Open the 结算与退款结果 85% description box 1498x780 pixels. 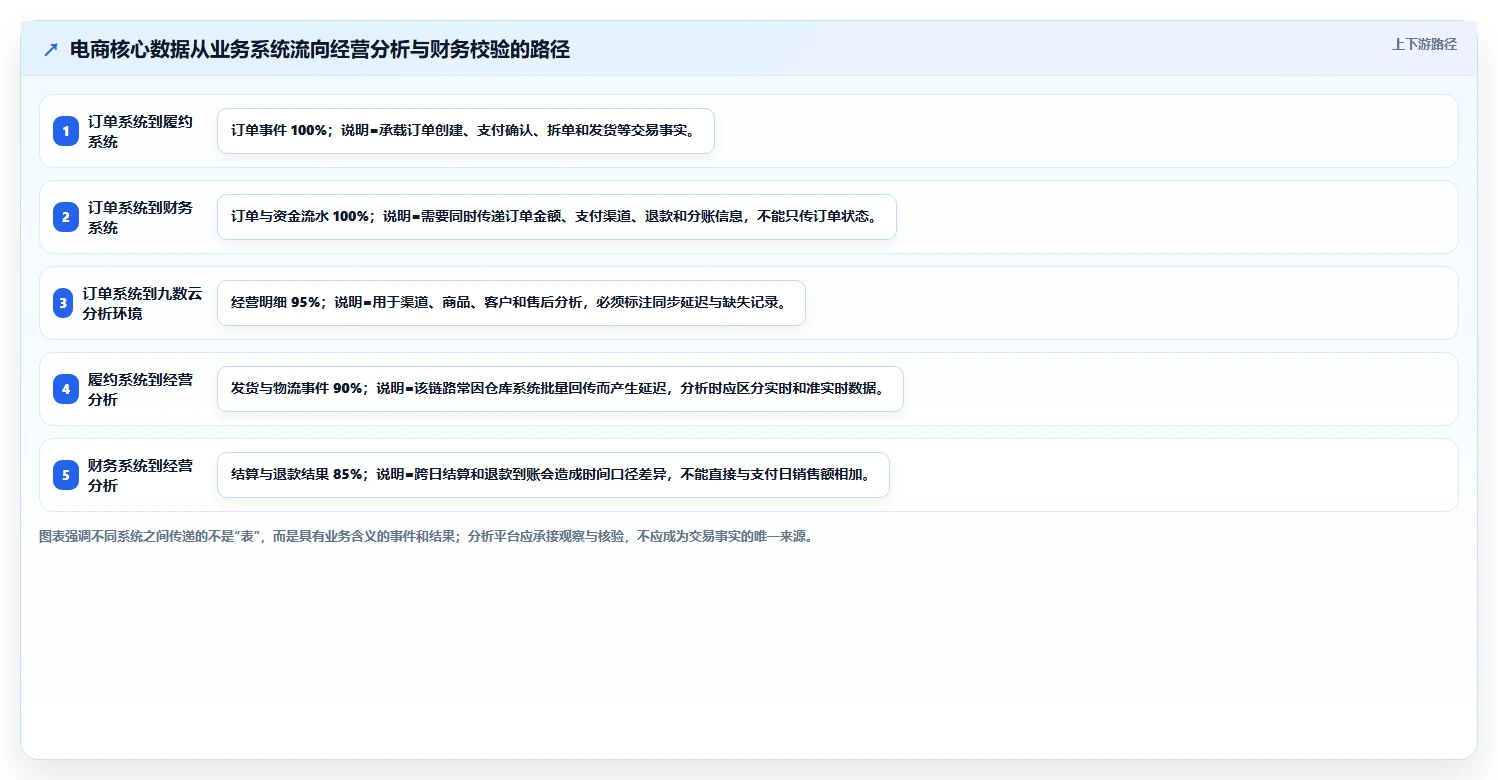pyautogui.click(x=553, y=475)
